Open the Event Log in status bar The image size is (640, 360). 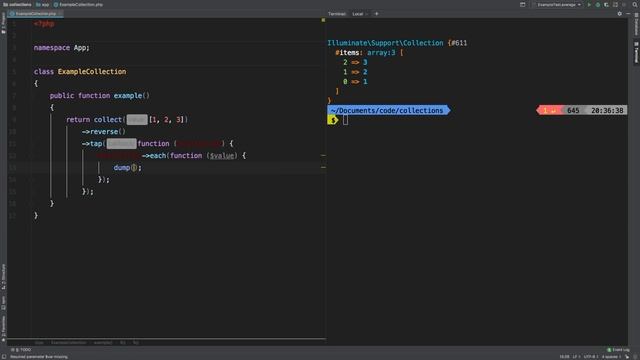point(618,349)
